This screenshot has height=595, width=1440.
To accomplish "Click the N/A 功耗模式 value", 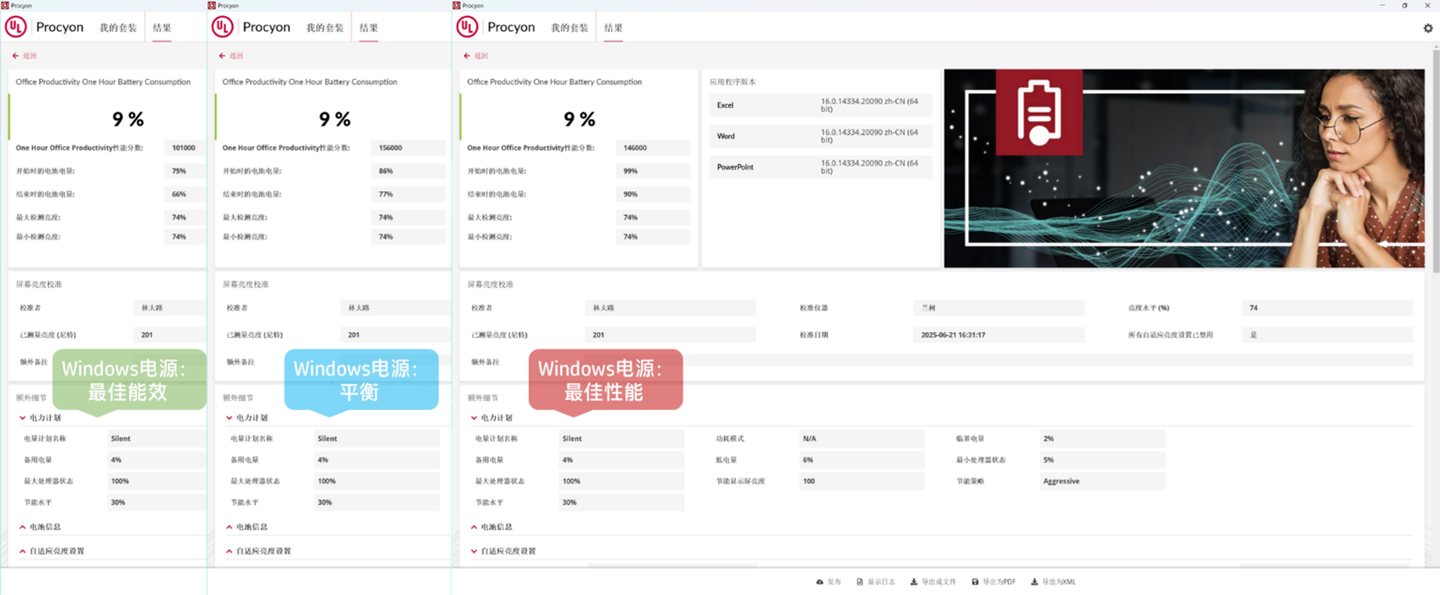I will coord(862,438).
